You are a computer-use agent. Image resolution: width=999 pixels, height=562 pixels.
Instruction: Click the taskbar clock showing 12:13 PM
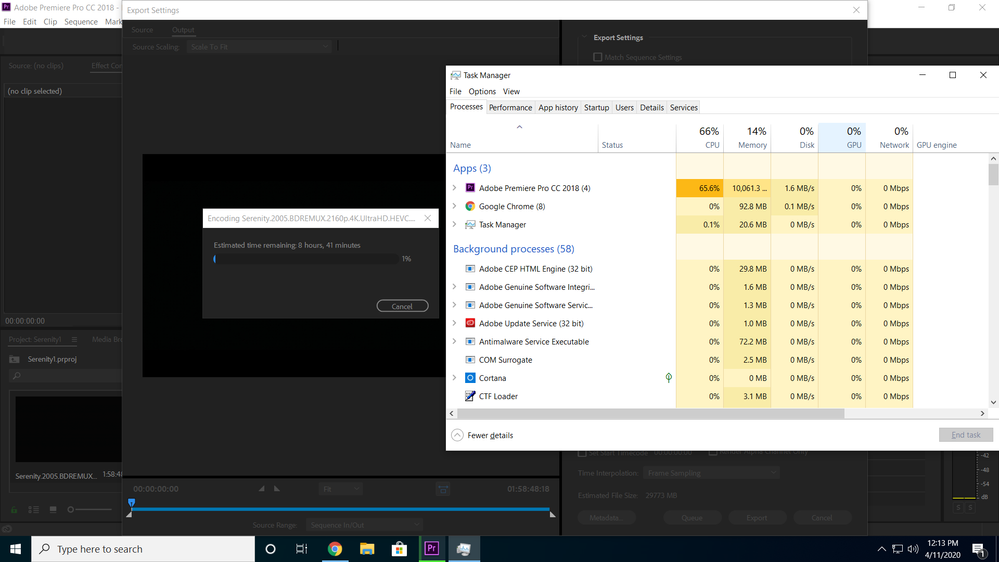click(943, 549)
